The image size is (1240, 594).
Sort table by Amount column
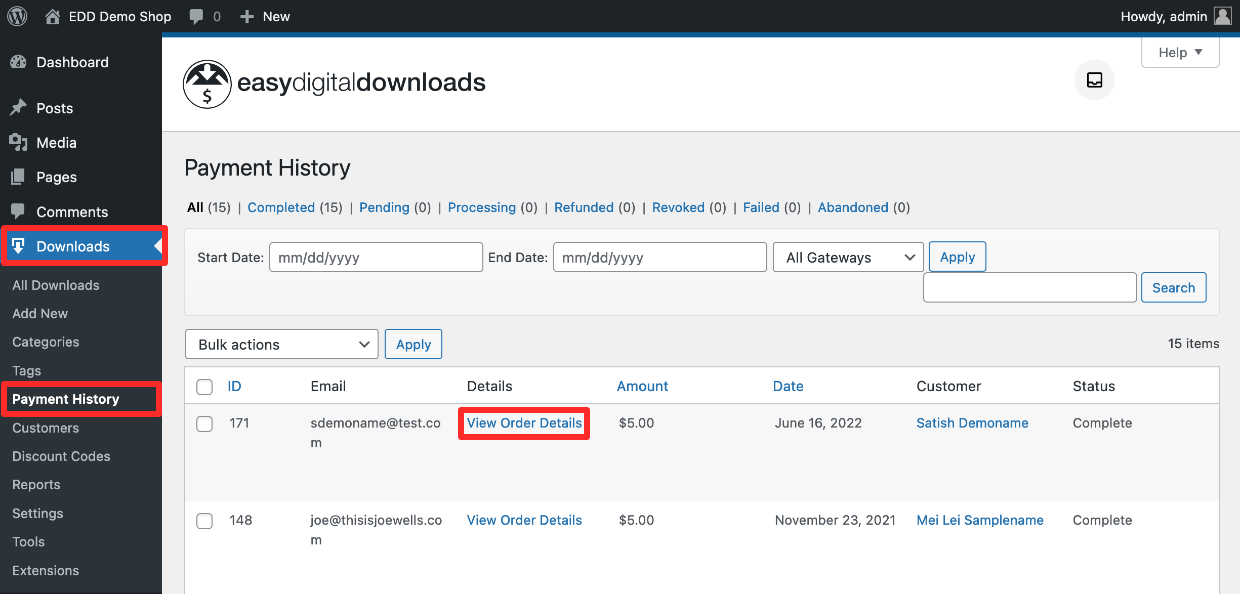[x=642, y=386]
